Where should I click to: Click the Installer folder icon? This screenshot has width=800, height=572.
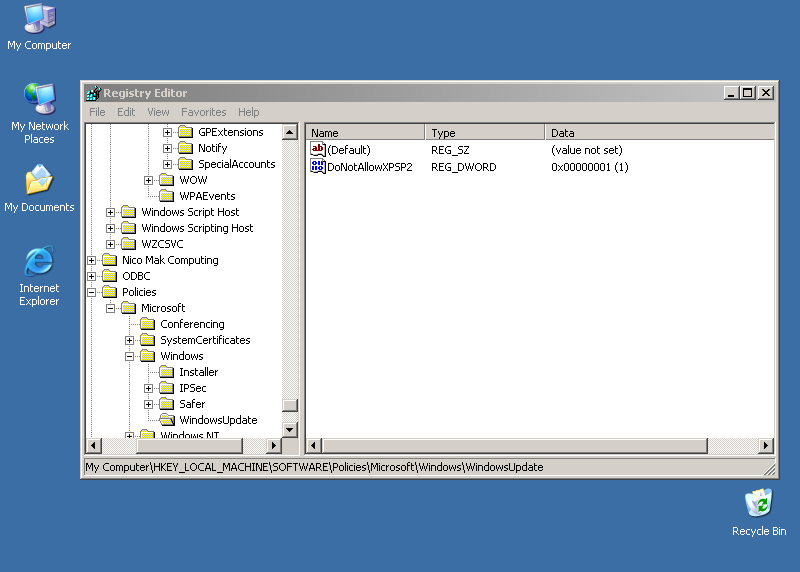(166, 372)
